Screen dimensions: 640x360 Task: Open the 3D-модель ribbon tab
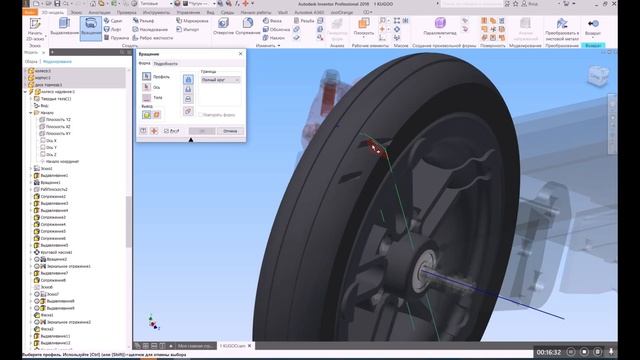click(53, 12)
